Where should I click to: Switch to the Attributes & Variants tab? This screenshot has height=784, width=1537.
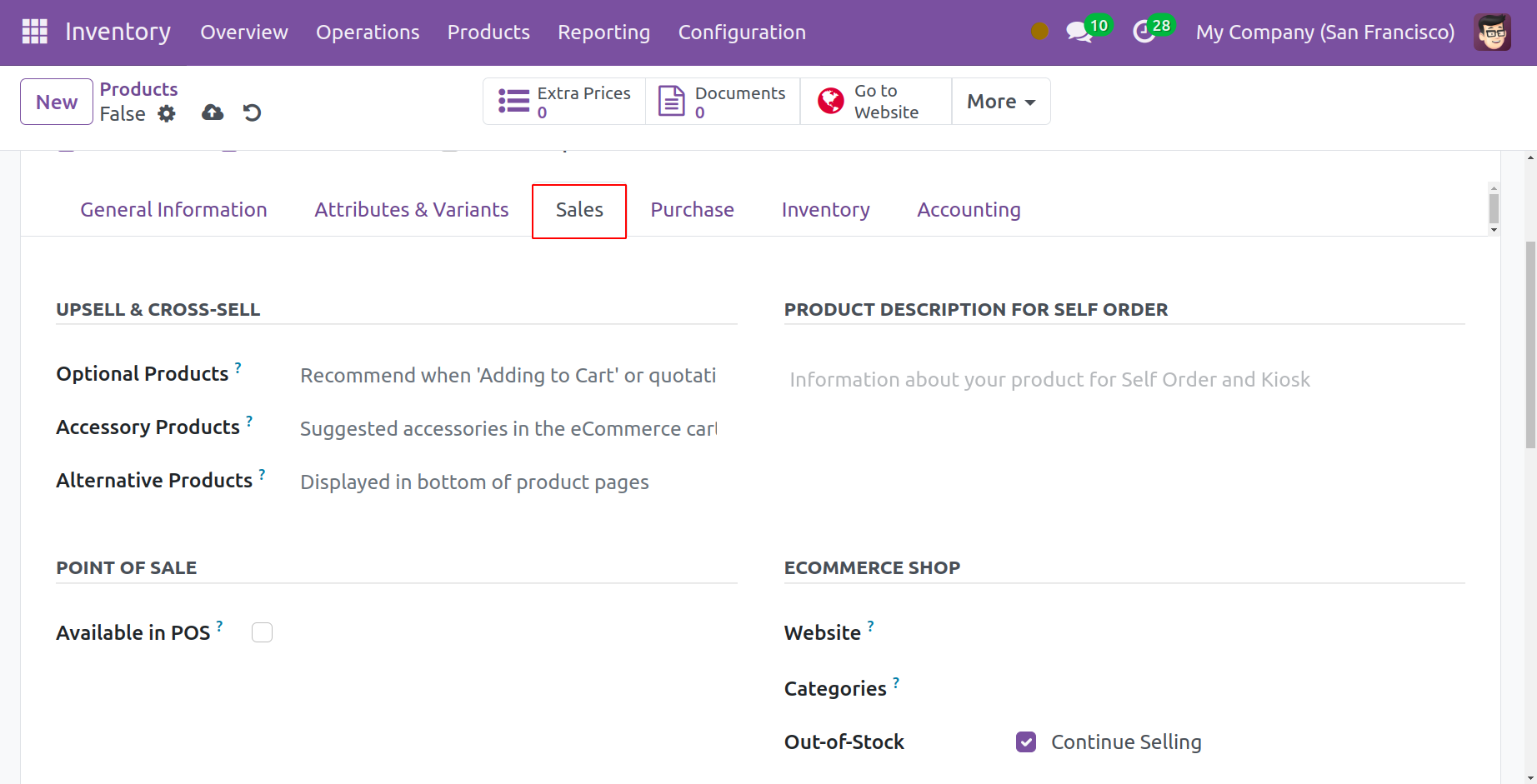411,210
